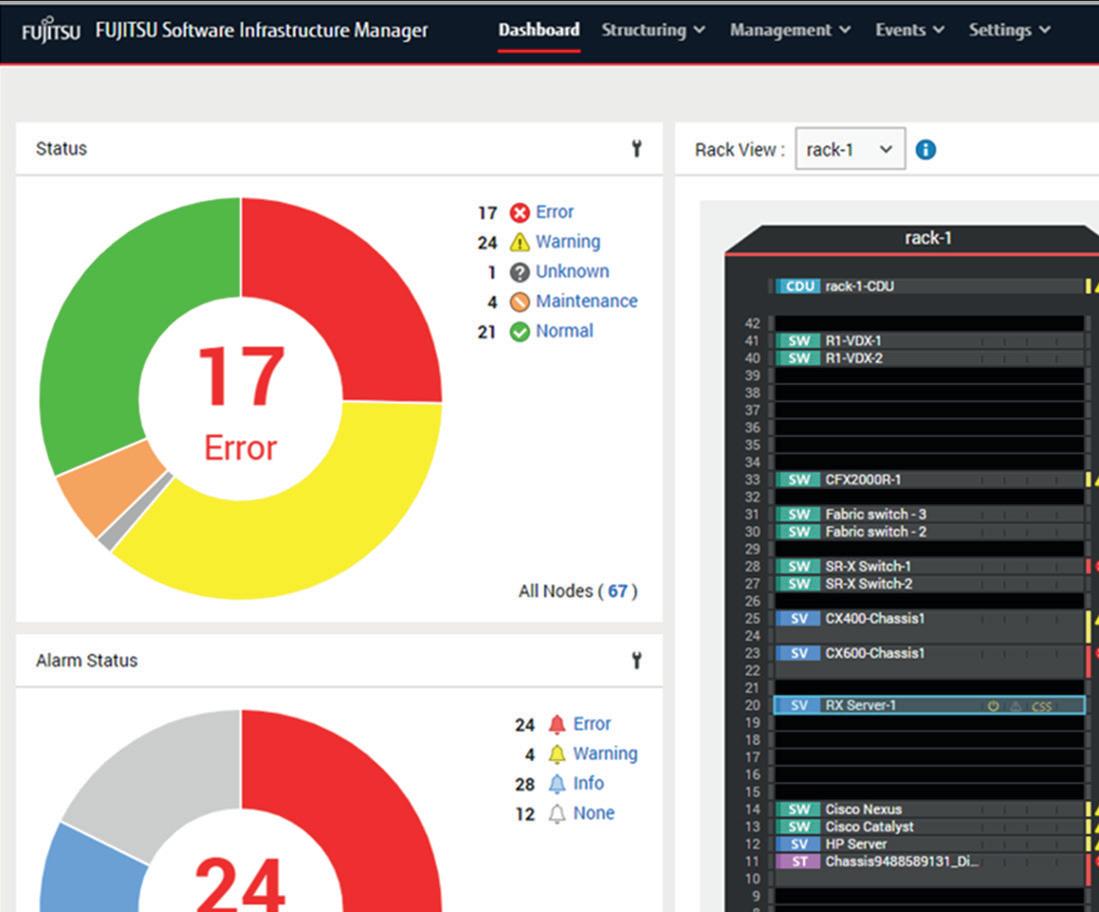The height and width of the screenshot is (912, 1099).
Task: Select RX Server-1 in rack
Action: (x=929, y=705)
